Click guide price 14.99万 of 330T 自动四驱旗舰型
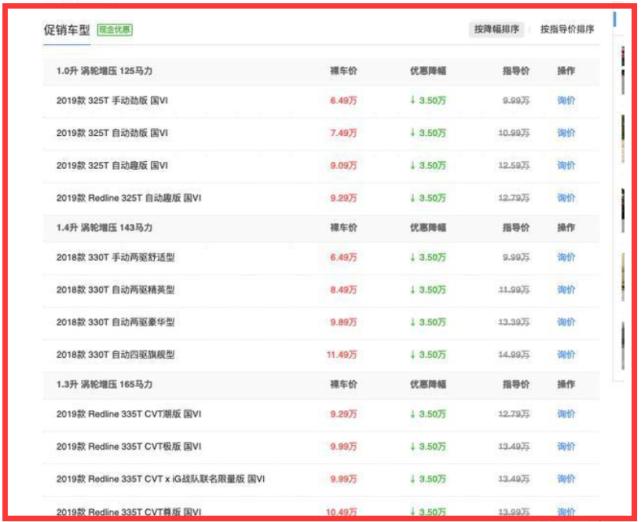 (x=514, y=354)
